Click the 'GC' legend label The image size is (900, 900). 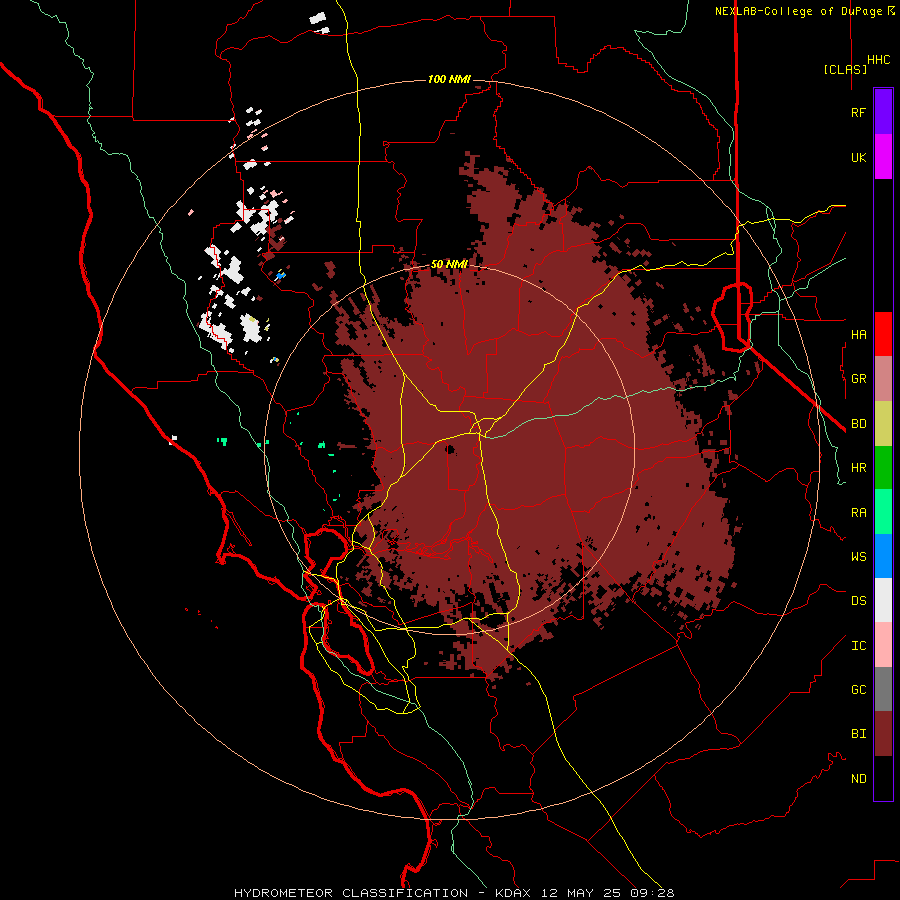tap(858, 690)
